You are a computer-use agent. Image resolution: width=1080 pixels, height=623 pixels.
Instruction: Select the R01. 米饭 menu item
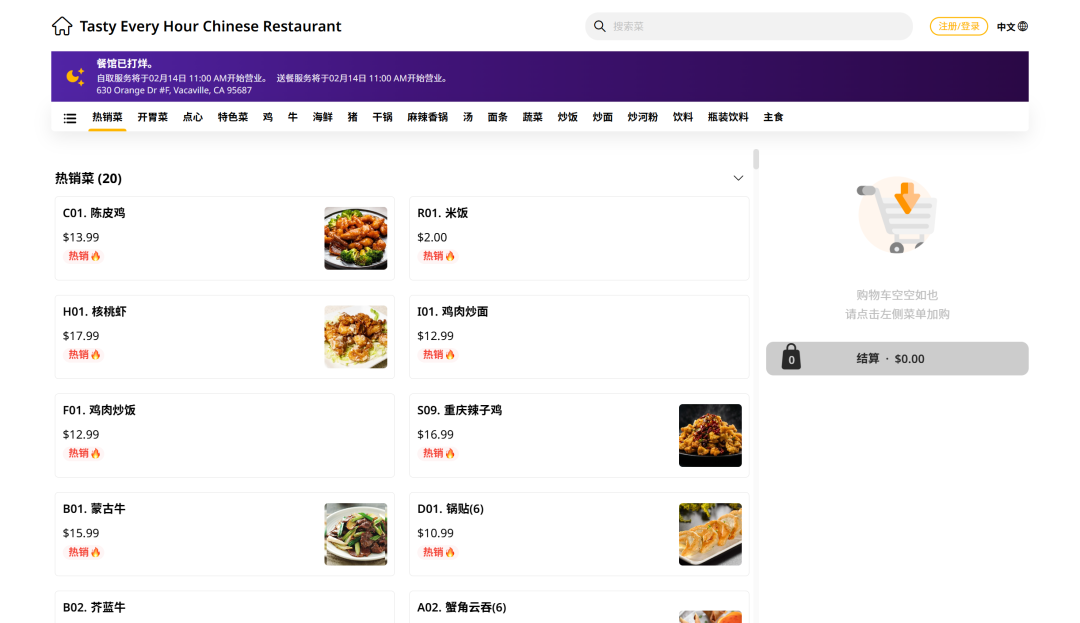pyautogui.click(x=579, y=238)
